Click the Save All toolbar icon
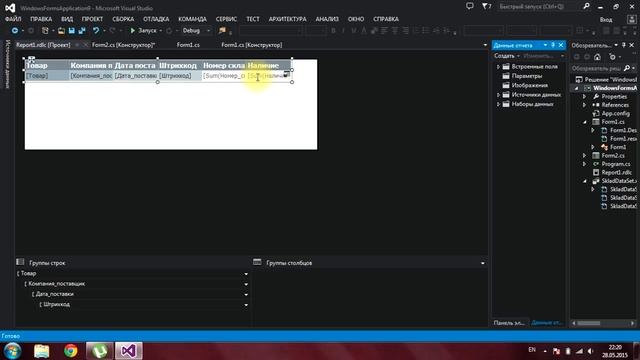The image size is (640, 360). coord(82,31)
